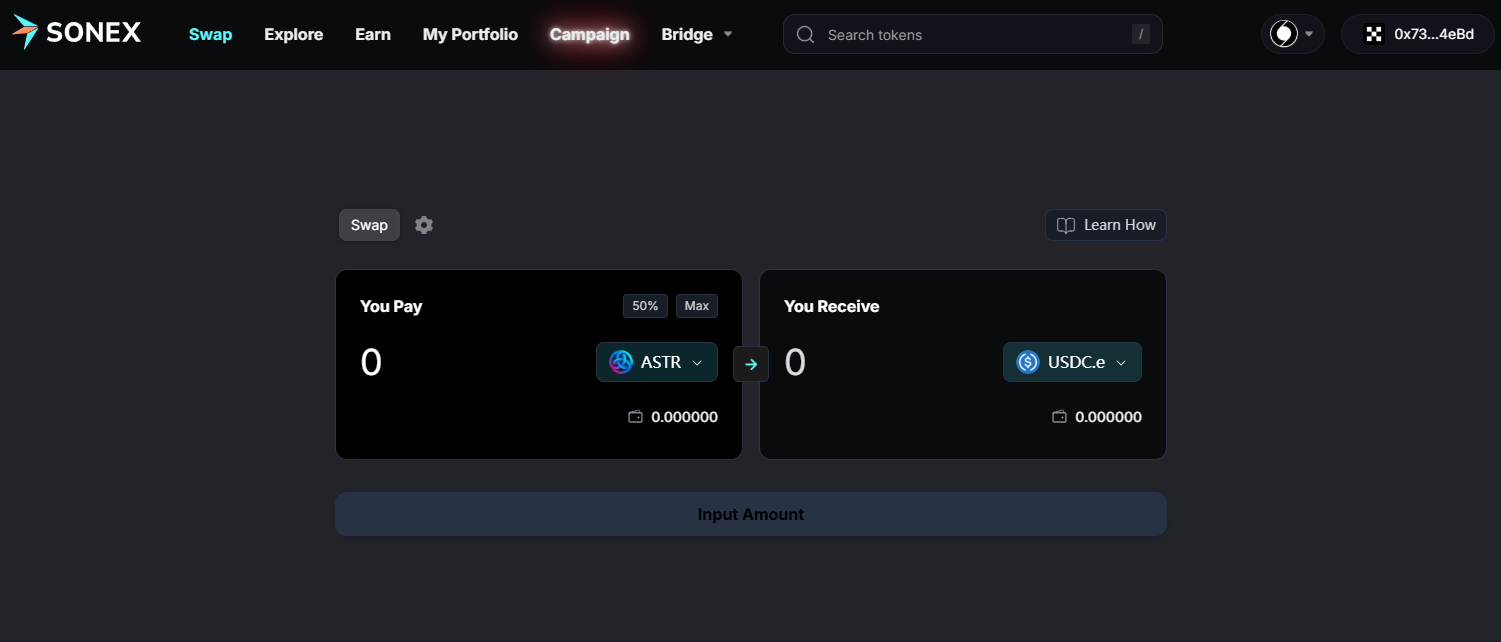
Task: Click the USDC.e token icon
Action: (x=1028, y=362)
